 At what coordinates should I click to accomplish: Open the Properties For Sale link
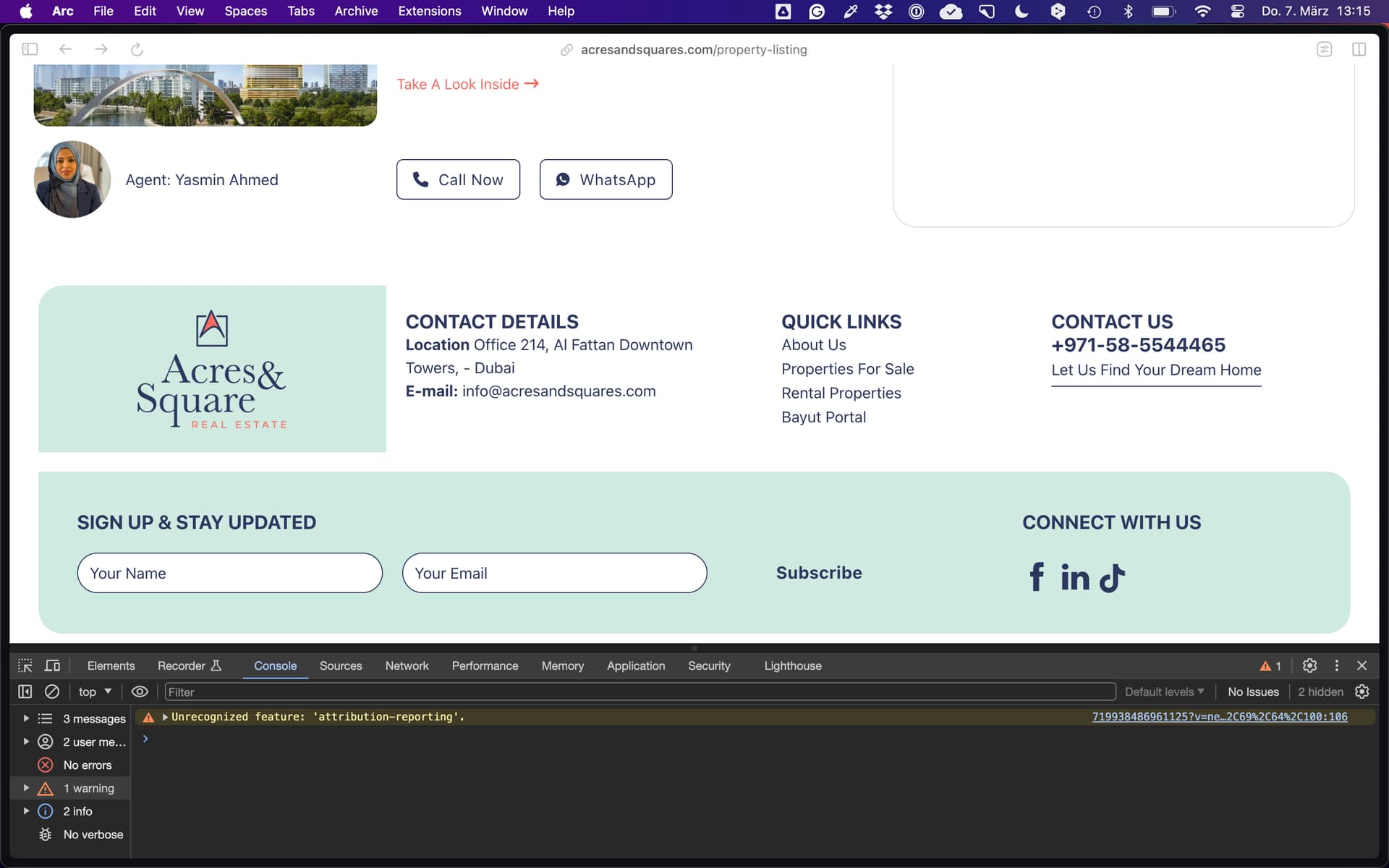click(x=848, y=369)
